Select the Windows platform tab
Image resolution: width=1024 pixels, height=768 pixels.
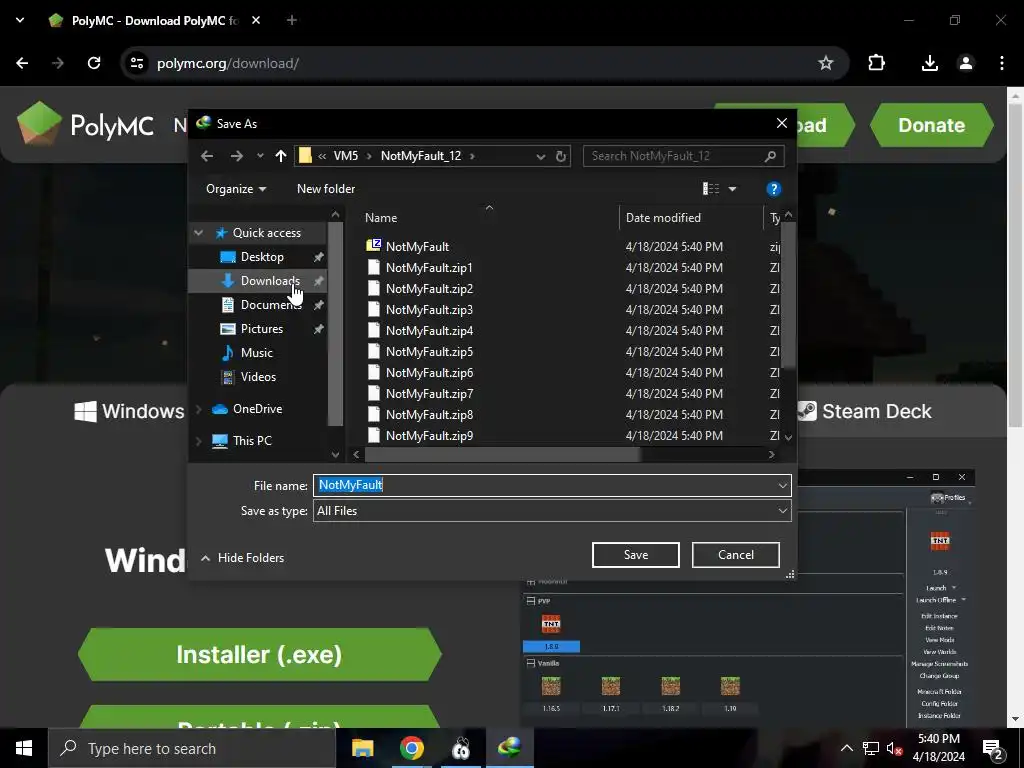[129, 411]
